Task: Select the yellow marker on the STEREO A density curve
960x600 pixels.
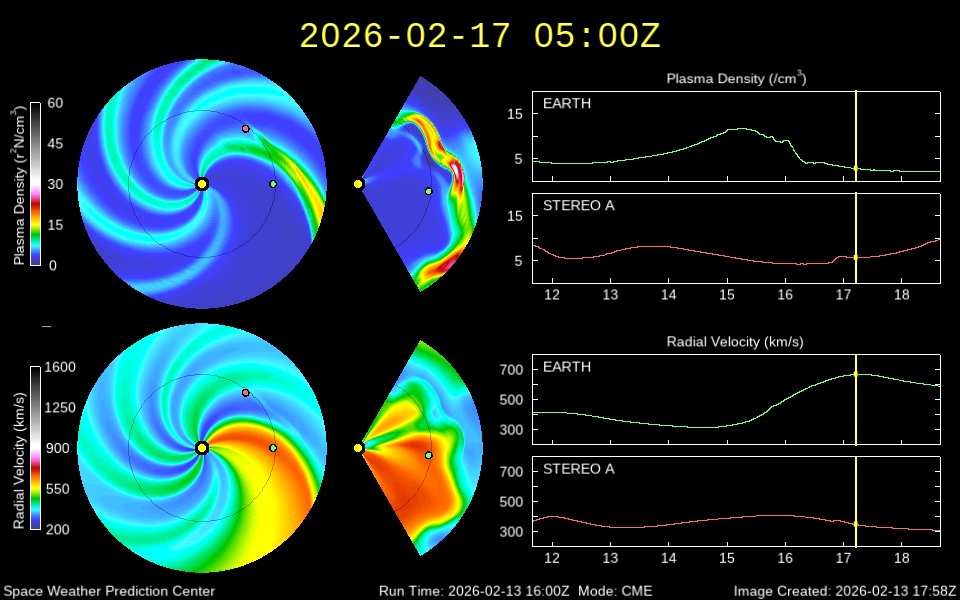Action: pos(856,257)
